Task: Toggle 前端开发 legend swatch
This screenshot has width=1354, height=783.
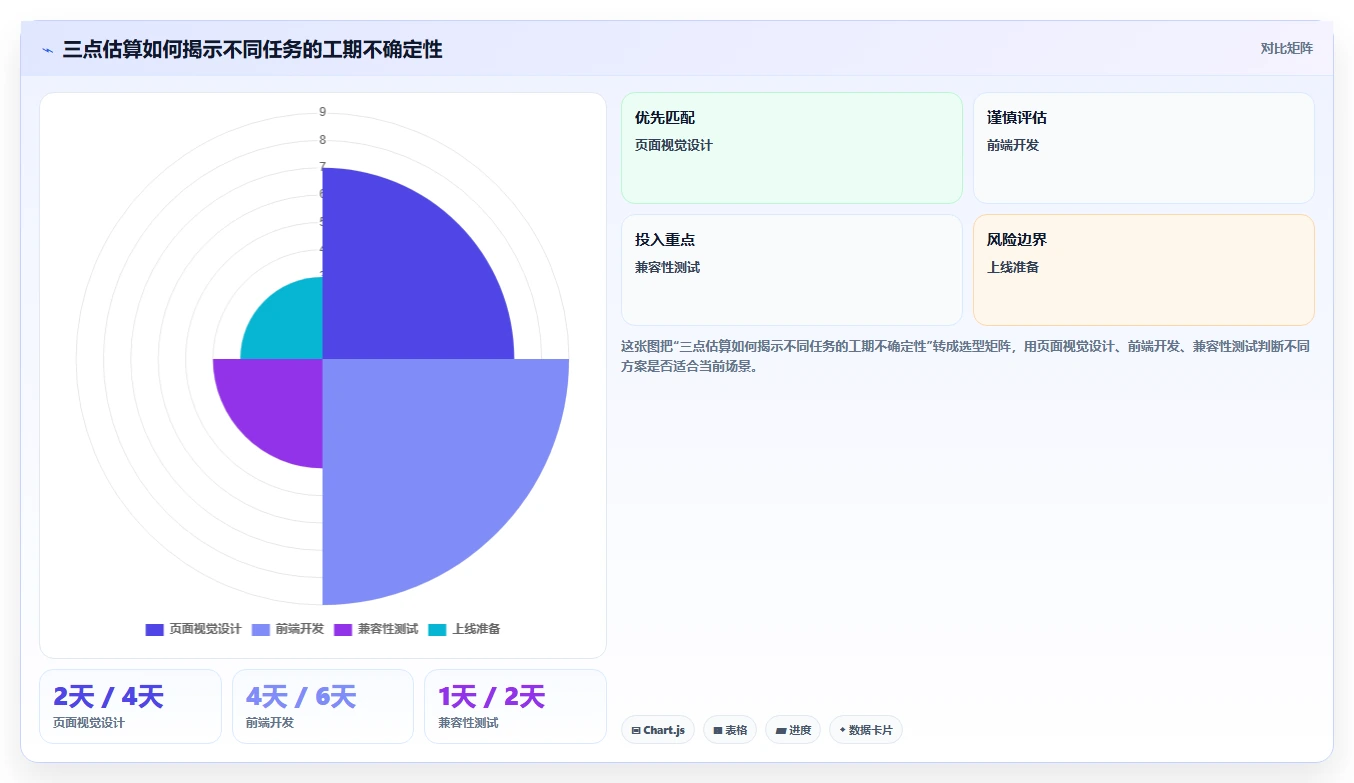Action: click(261, 629)
